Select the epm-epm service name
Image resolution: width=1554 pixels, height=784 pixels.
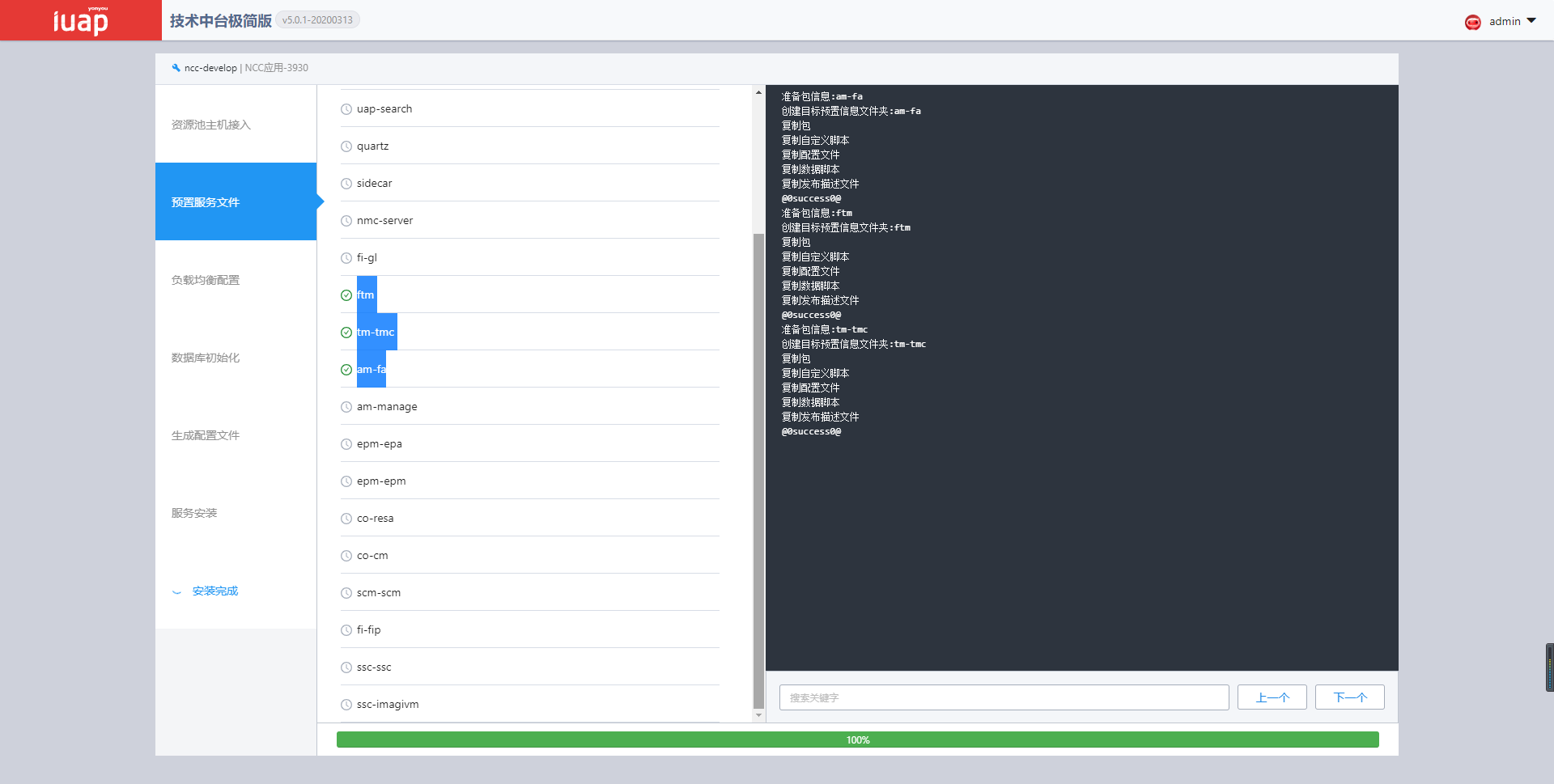pos(381,481)
